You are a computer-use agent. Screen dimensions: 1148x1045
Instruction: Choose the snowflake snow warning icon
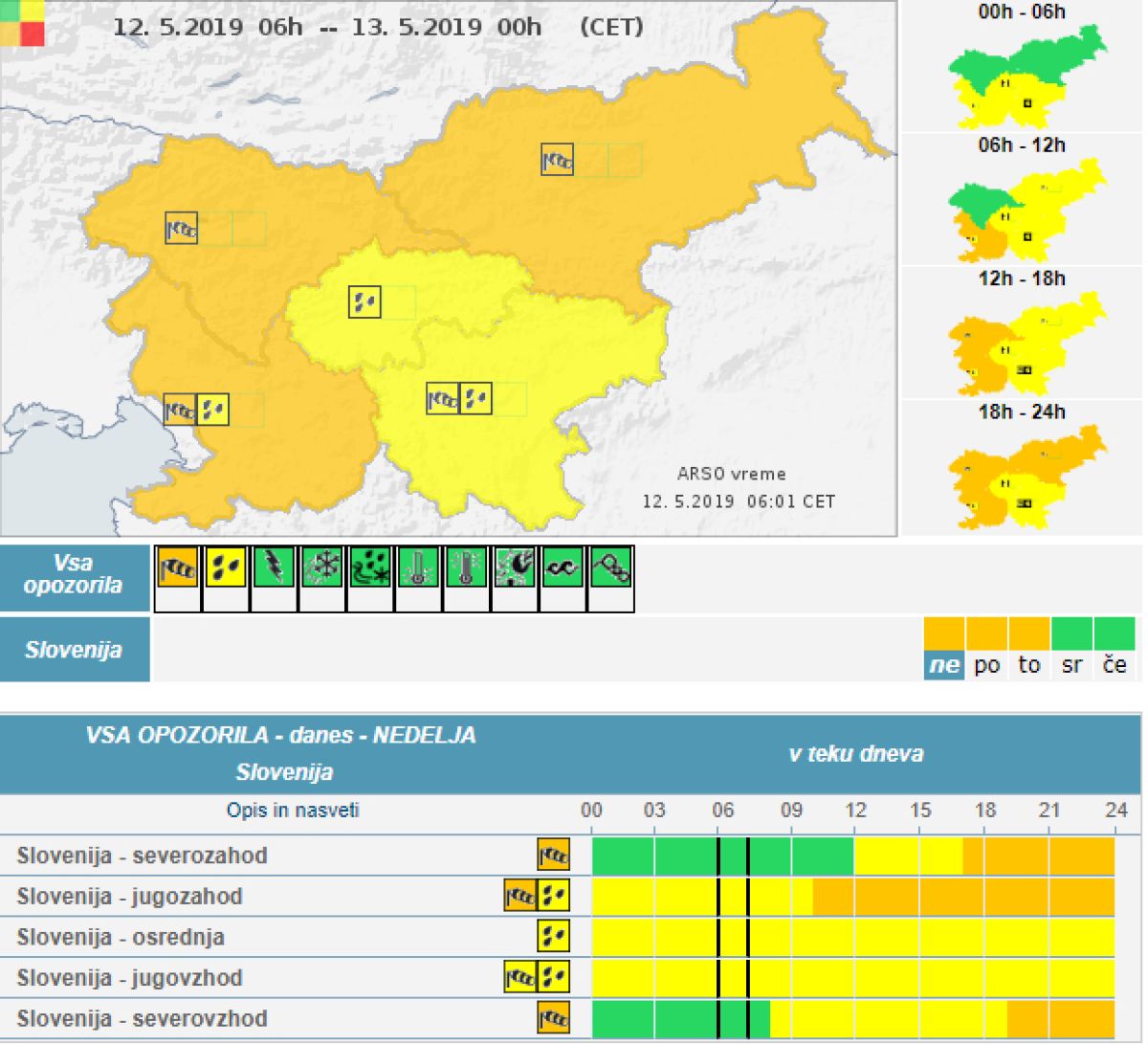321,567
